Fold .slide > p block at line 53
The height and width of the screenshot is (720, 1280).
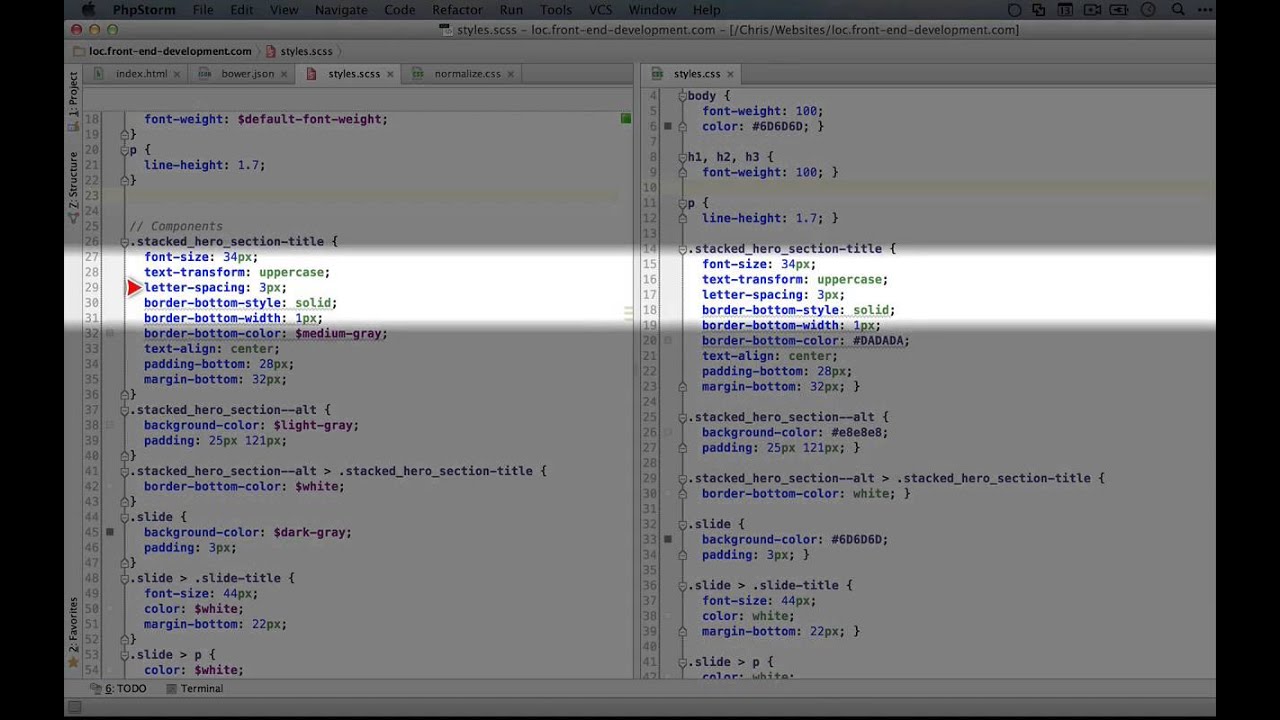pos(125,655)
